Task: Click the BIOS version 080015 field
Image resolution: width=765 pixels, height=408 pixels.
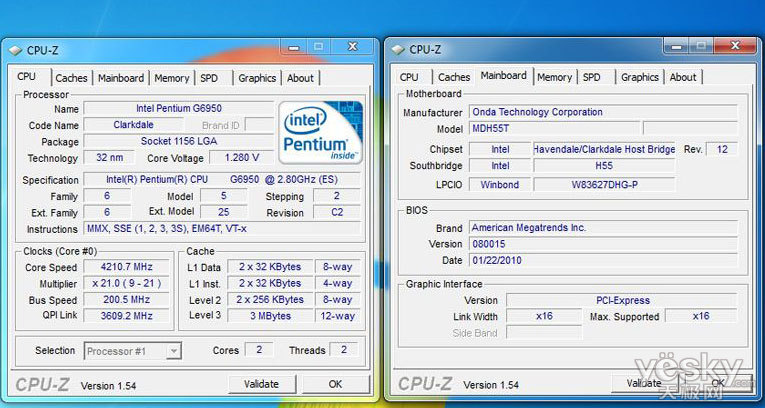Action: tap(603, 244)
